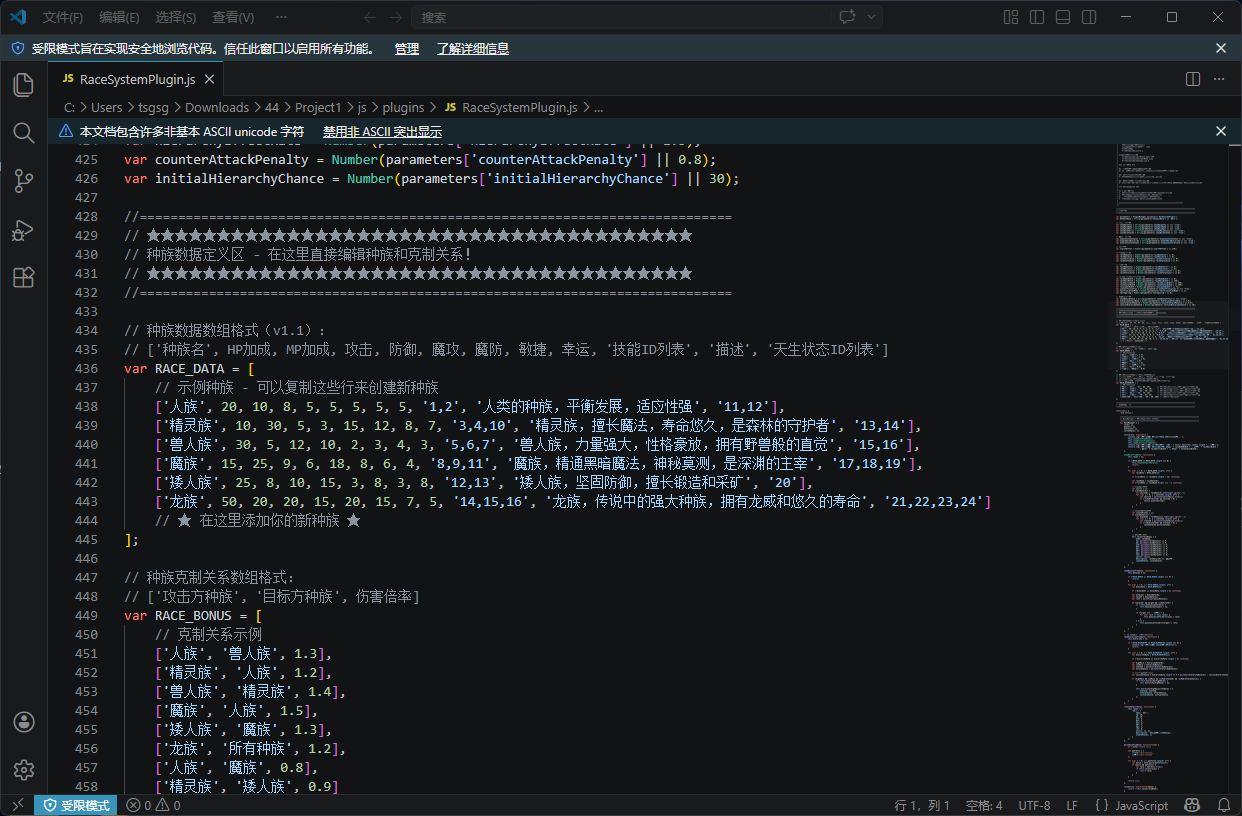Go back using the navigation arrow
This screenshot has width=1242, height=816.
point(370,17)
